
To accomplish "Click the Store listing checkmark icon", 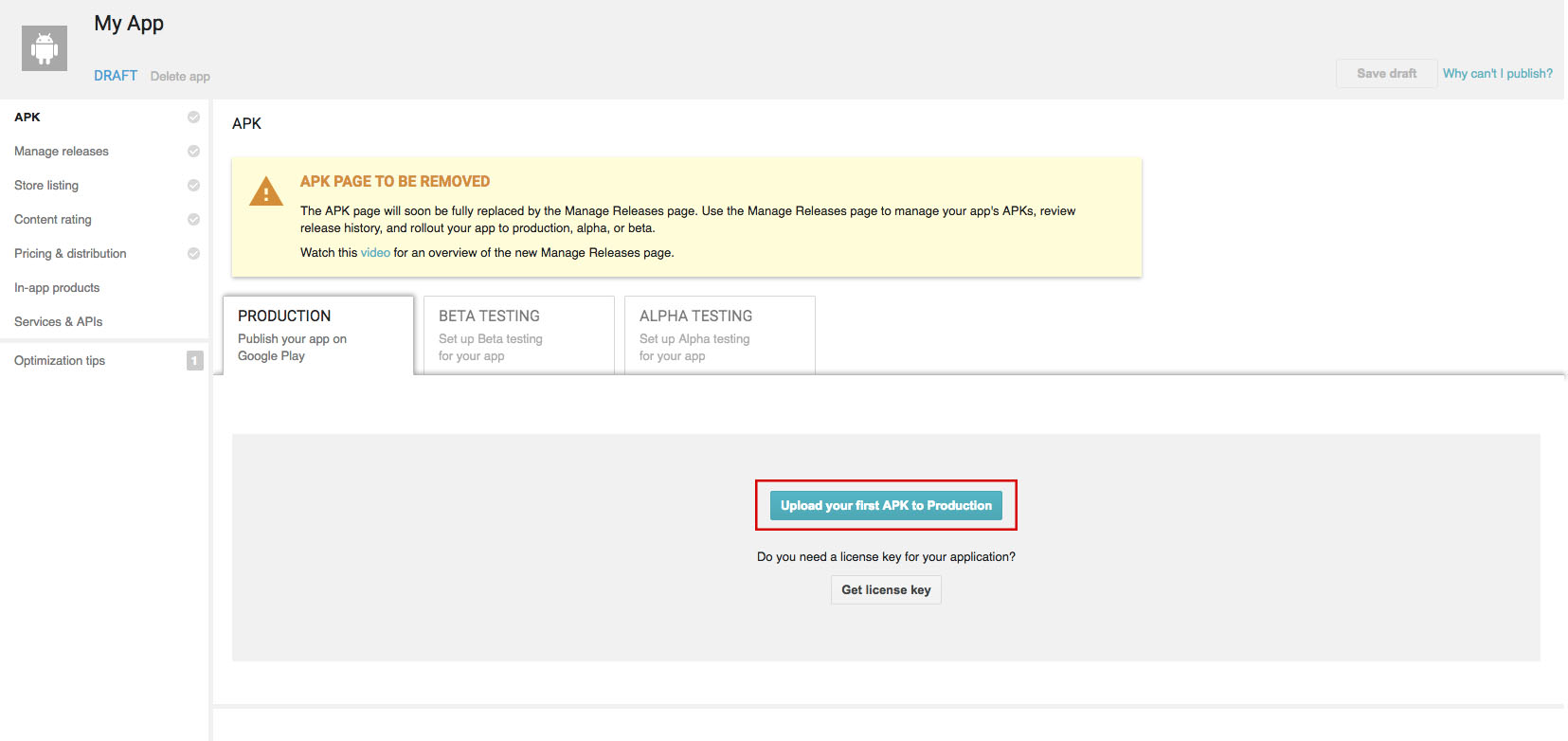I will (193, 186).
